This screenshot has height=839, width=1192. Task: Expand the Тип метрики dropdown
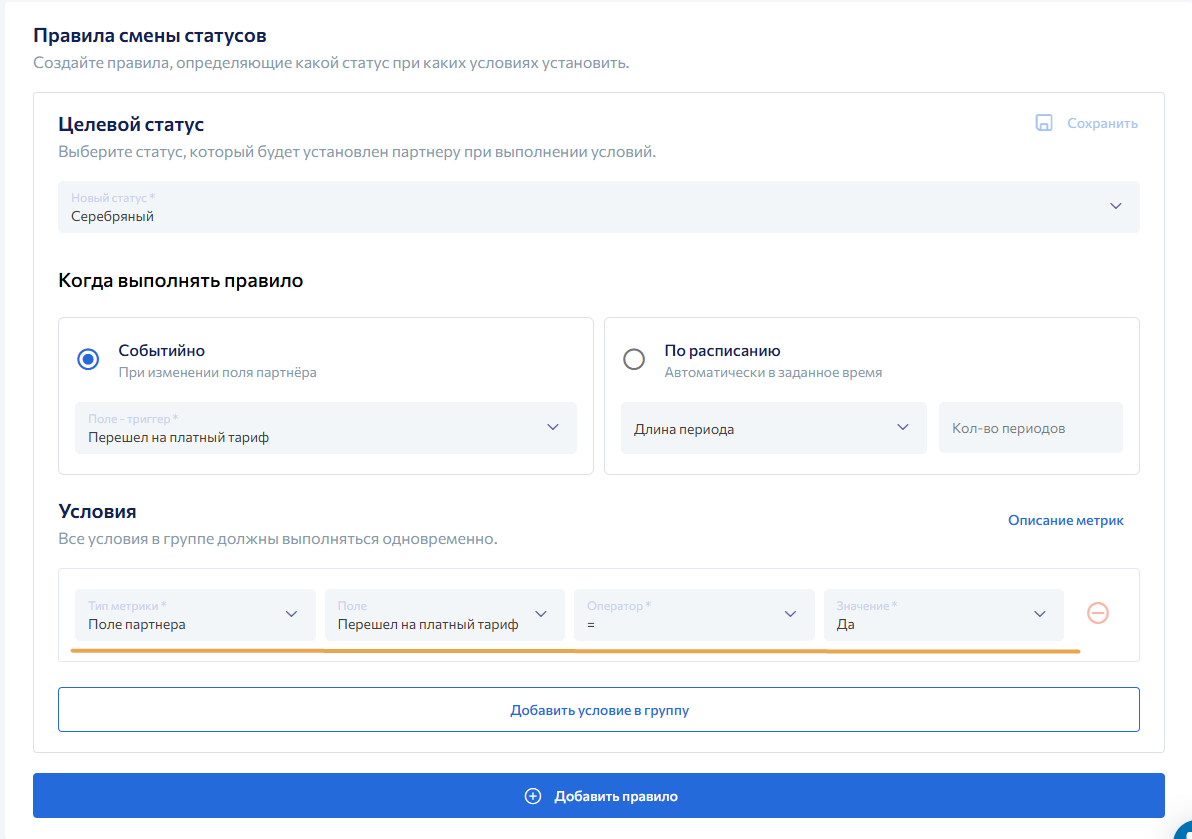(195, 614)
